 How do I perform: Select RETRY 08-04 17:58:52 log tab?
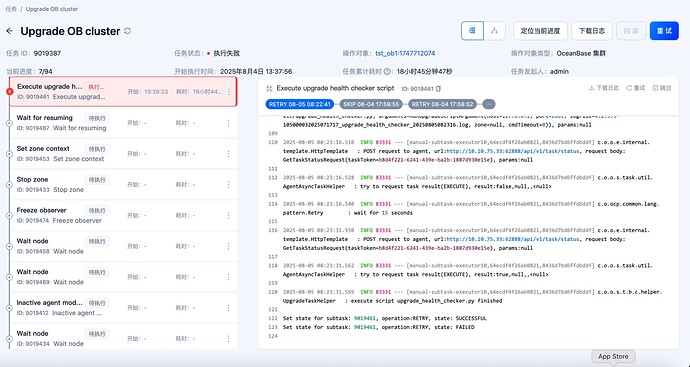coord(442,104)
